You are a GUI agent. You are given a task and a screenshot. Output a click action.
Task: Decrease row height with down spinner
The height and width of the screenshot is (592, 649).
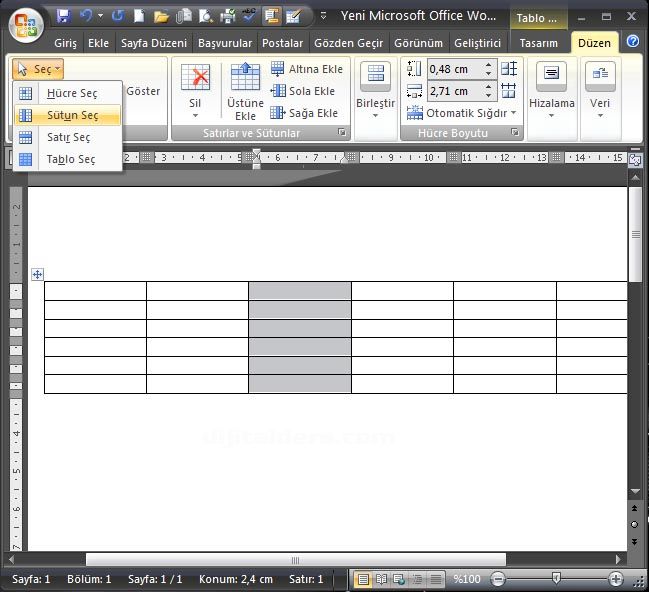489,74
